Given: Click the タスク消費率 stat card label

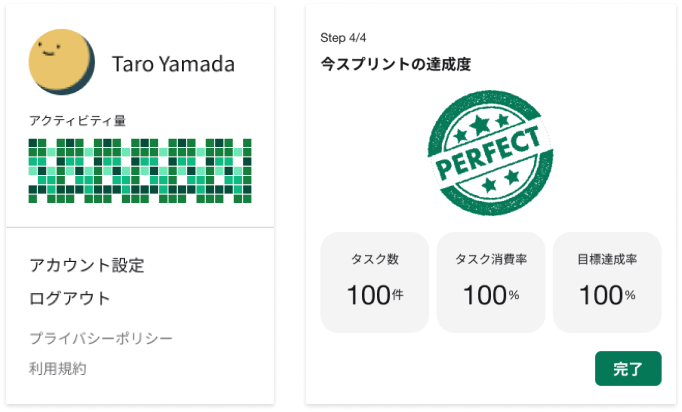Looking at the screenshot, I should point(490,259).
